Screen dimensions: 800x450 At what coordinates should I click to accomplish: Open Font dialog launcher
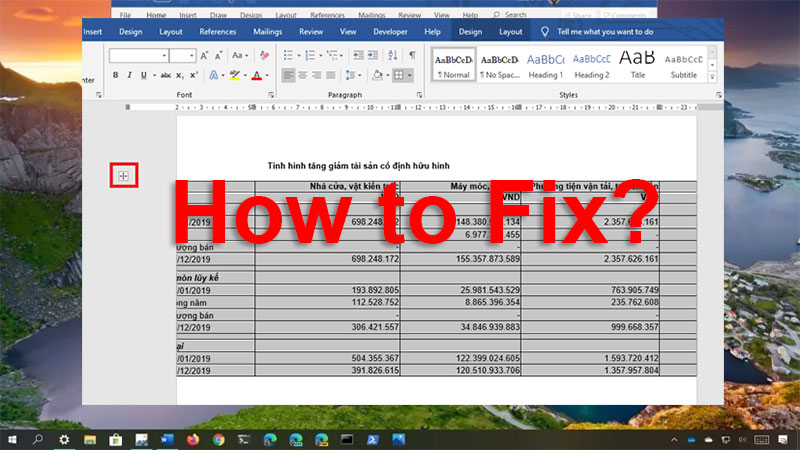tap(271, 95)
